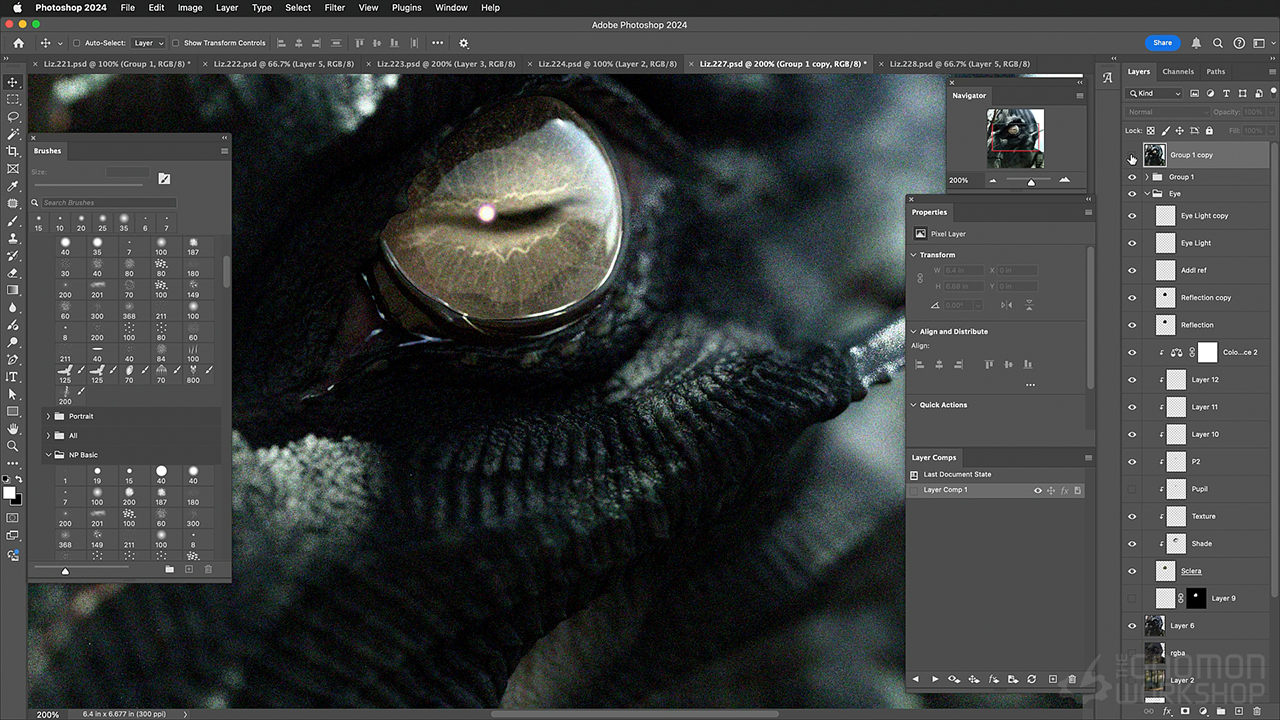Enable the Auto-Select checkbox
The width and height of the screenshot is (1280, 720).
click(76, 43)
